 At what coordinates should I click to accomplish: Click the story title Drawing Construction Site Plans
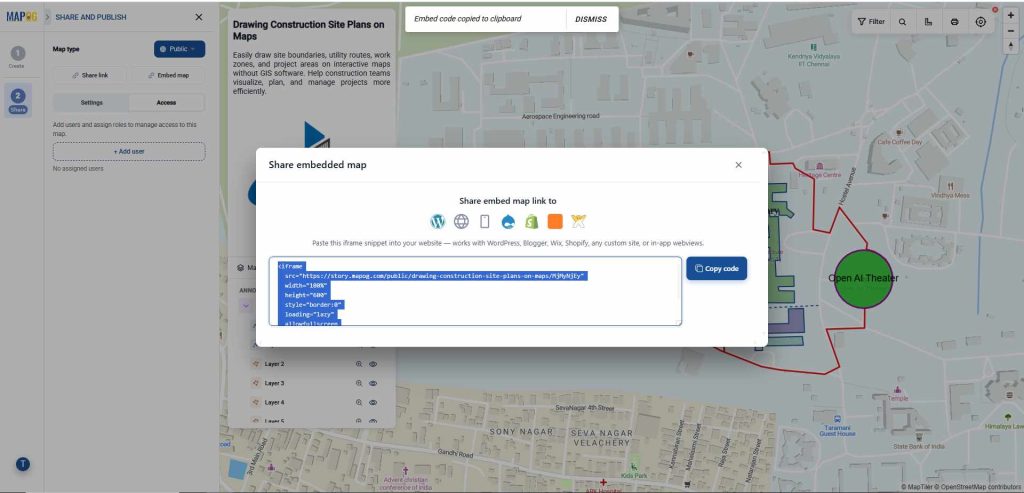pos(309,30)
